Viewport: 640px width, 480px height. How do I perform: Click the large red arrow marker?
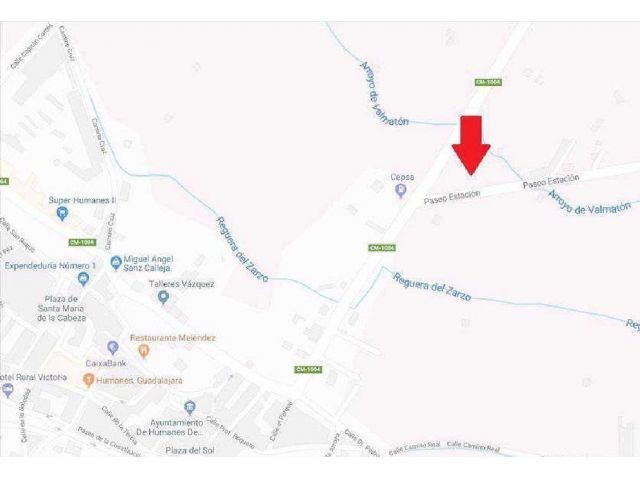tap(471, 146)
